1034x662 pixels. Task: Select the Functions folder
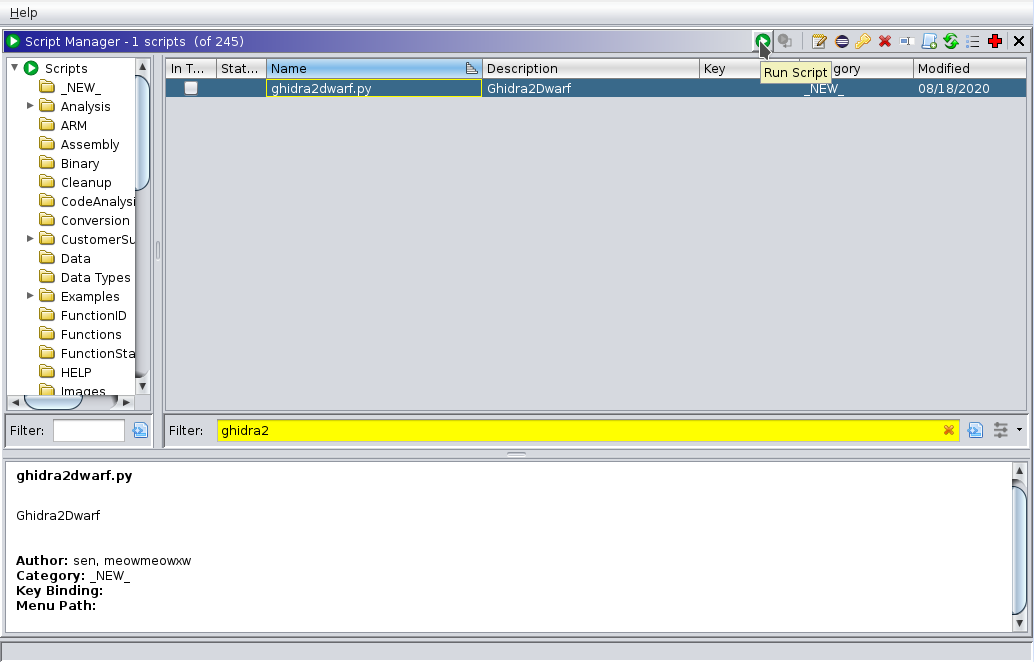pyautogui.click(x=91, y=335)
